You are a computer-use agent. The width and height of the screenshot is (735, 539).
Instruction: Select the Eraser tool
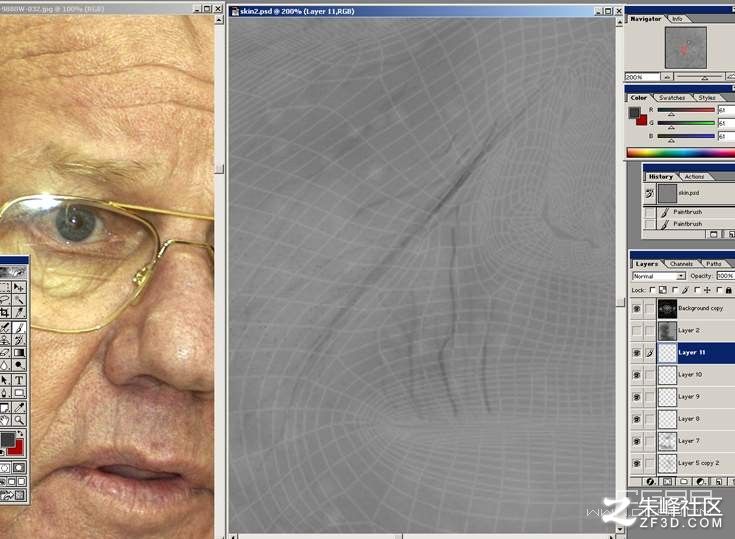(5, 352)
